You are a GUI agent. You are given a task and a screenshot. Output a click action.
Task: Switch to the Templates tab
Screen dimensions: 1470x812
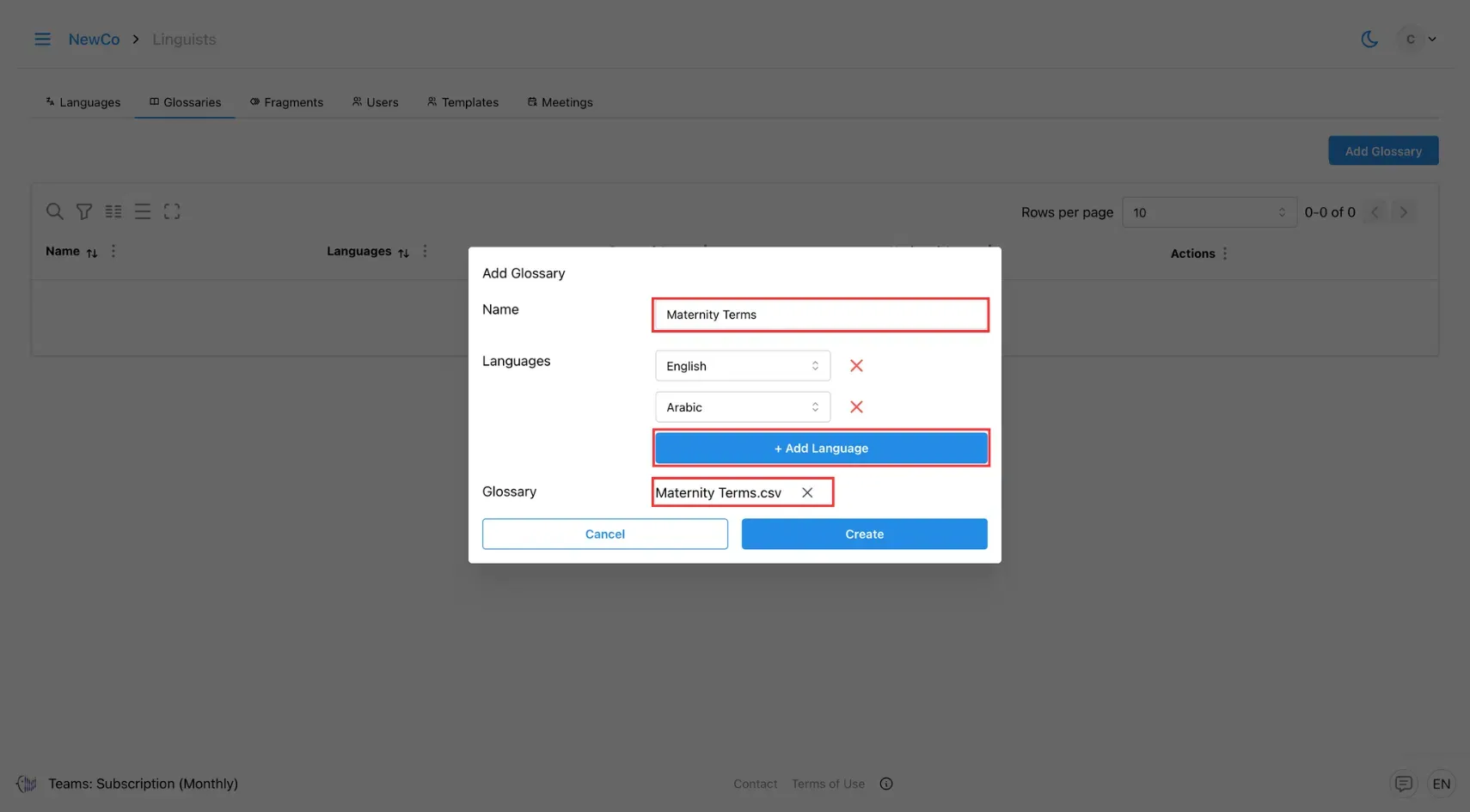click(462, 102)
